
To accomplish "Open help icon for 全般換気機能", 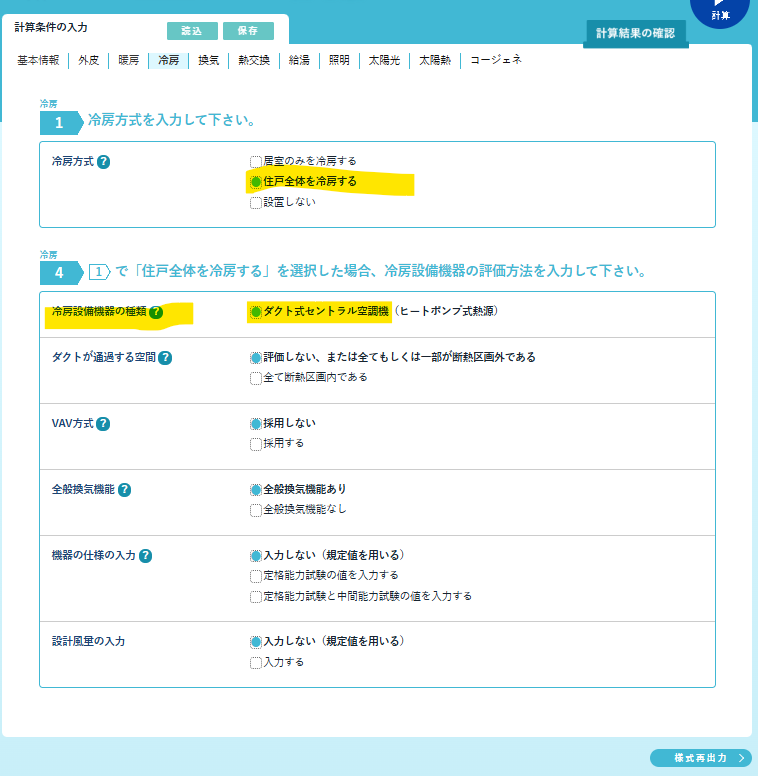I will (125, 490).
